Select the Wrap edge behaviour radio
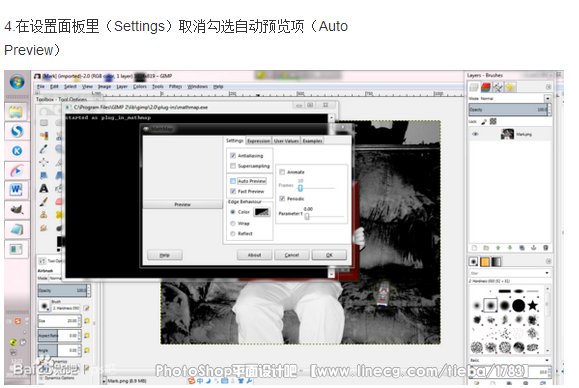This screenshot has height=388, width=579. pyautogui.click(x=233, y=223)
